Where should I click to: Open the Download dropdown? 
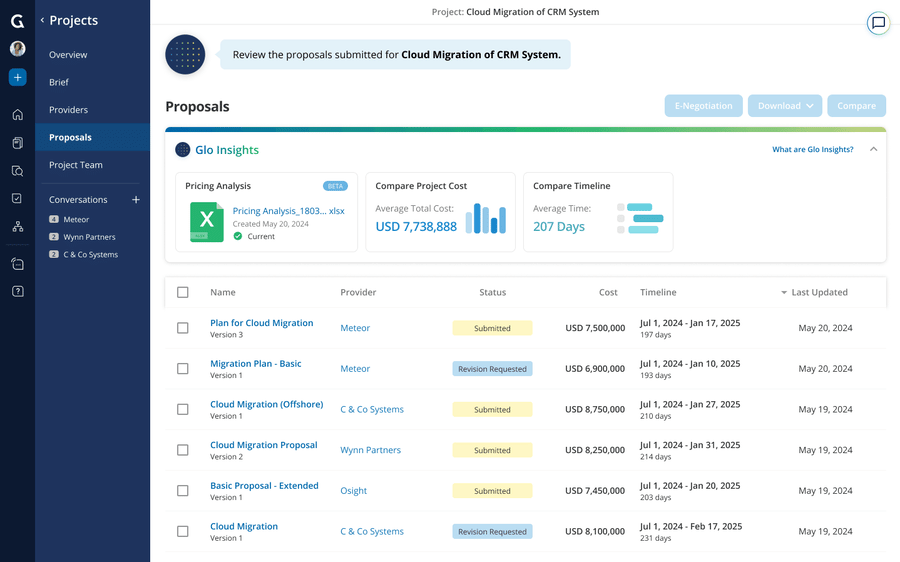[785, 106]
